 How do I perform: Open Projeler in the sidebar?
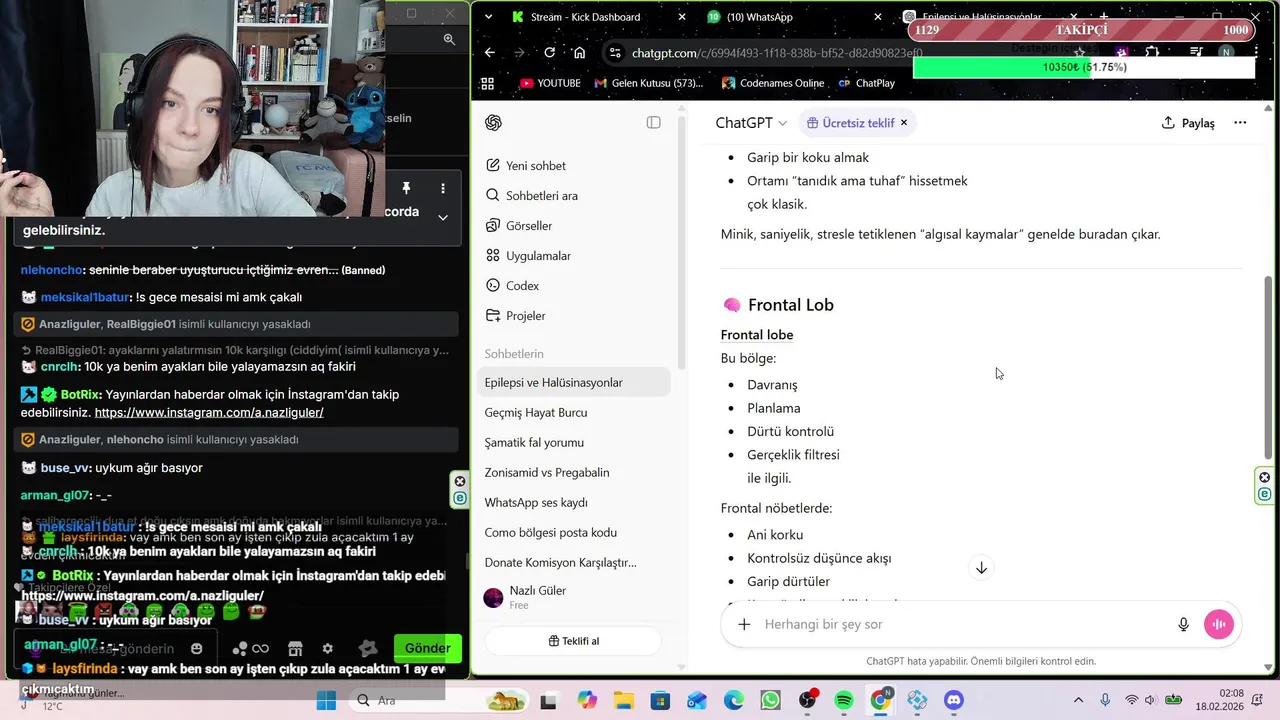pyautogui.click(x=575, y=316)
